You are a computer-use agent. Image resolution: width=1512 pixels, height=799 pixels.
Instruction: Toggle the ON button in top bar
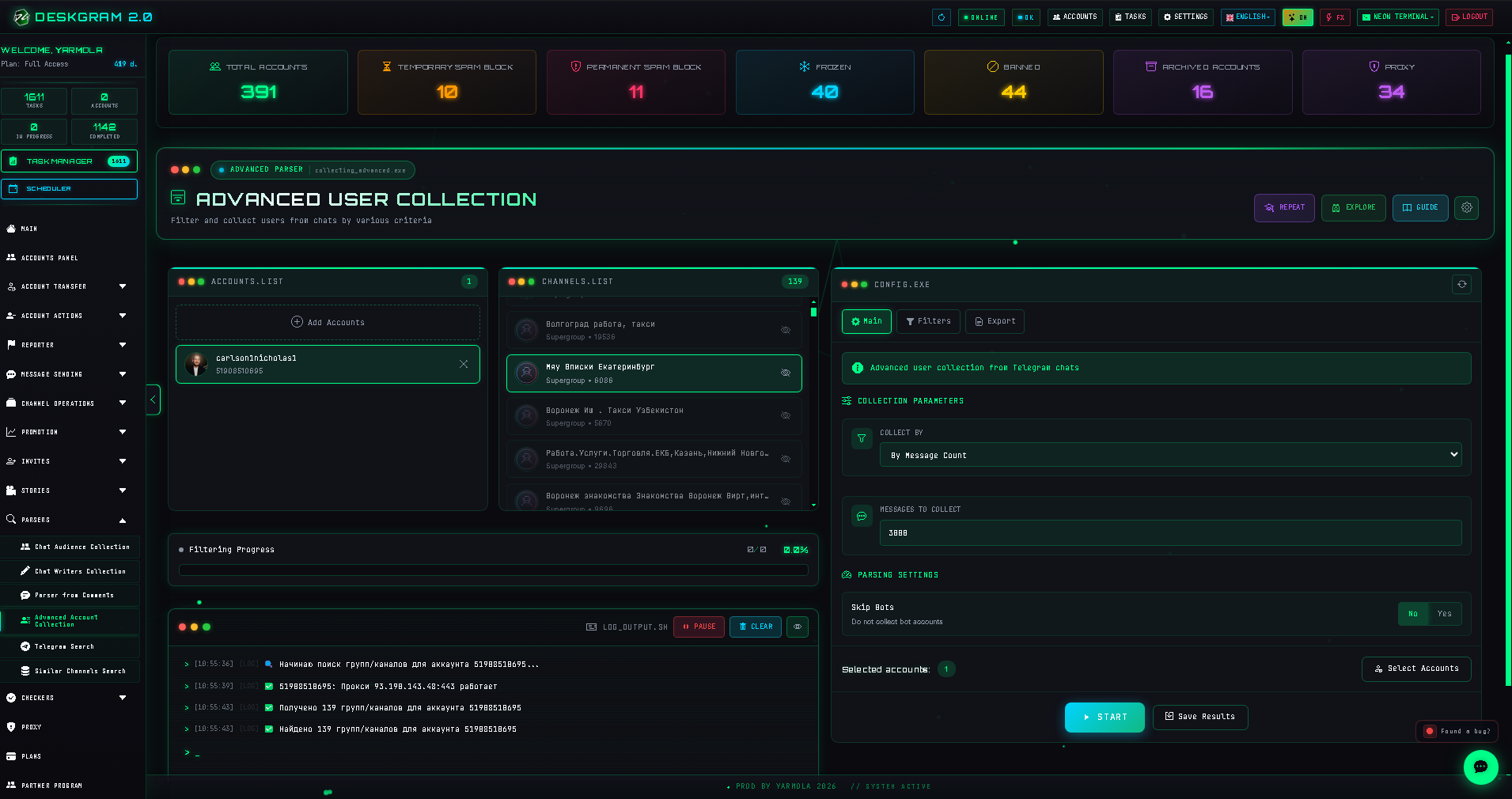(x=1298, y=17)
